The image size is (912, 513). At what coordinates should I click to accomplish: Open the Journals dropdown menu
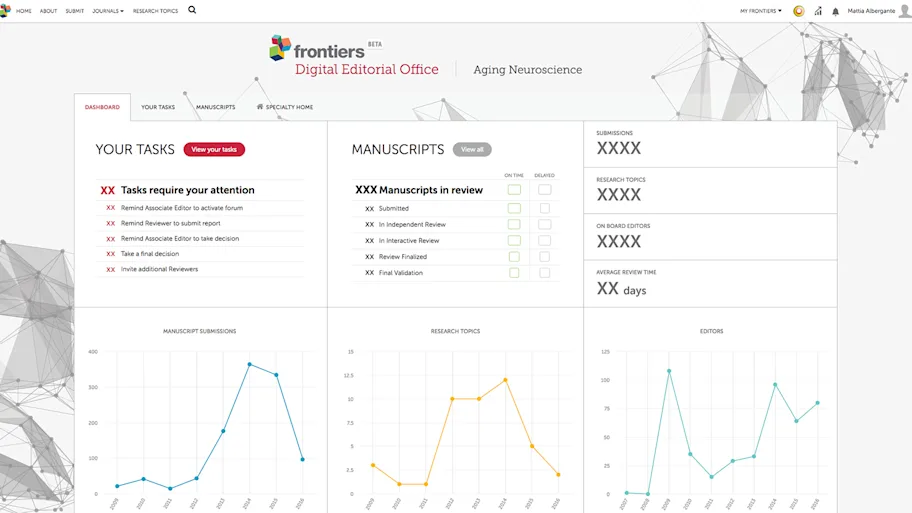point(108,11)
